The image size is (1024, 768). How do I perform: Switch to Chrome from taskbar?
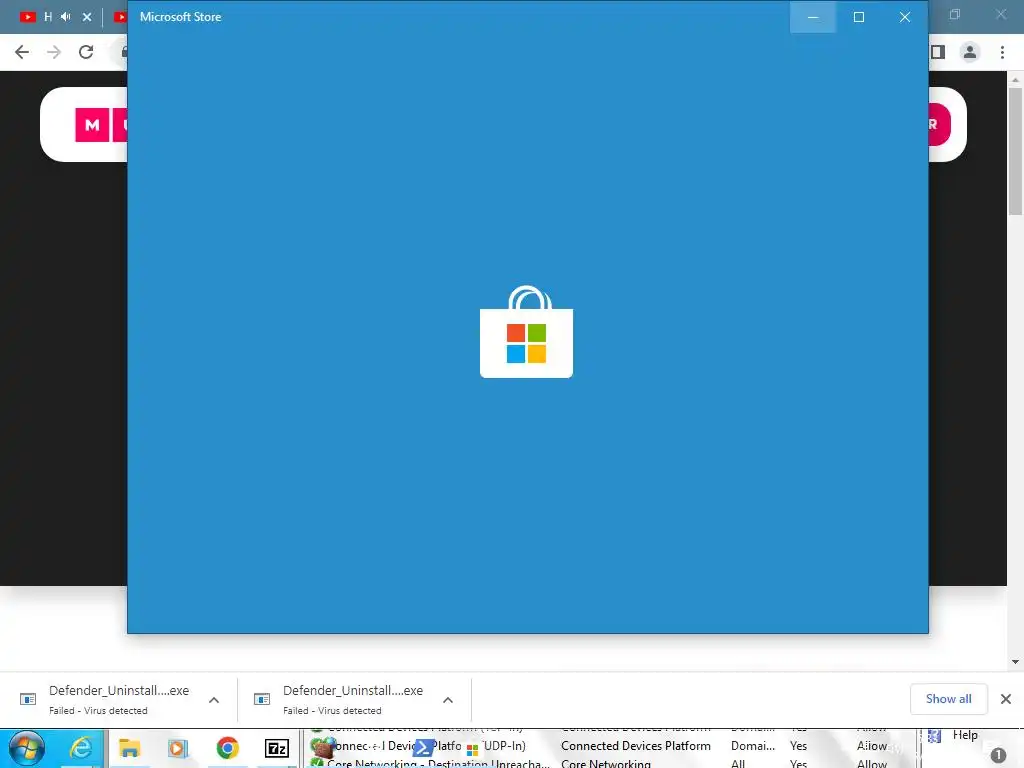[x=227, y=748]
